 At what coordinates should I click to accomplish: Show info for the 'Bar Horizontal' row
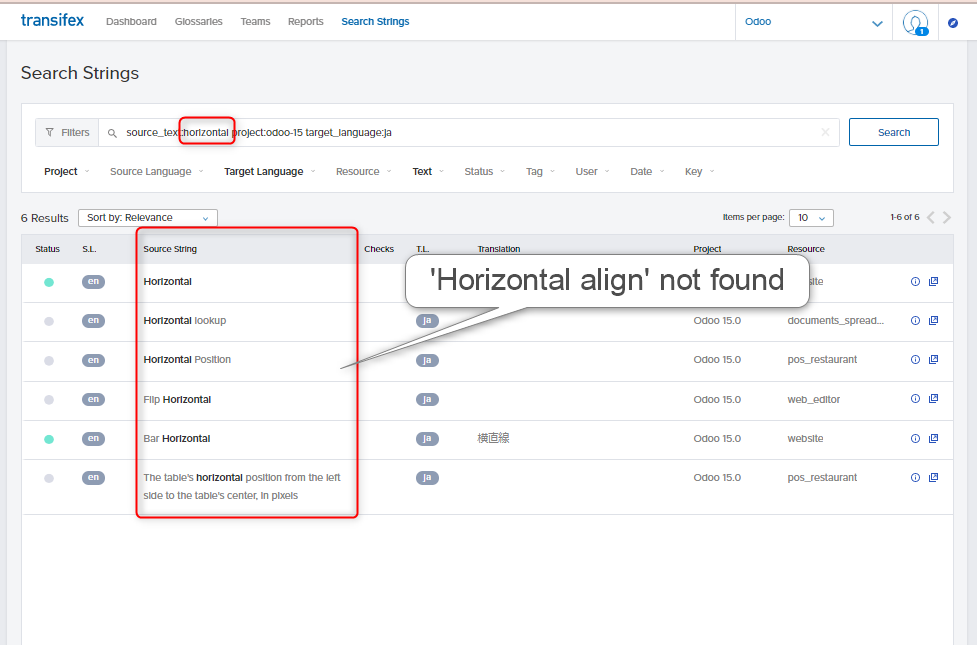(915, 438)
